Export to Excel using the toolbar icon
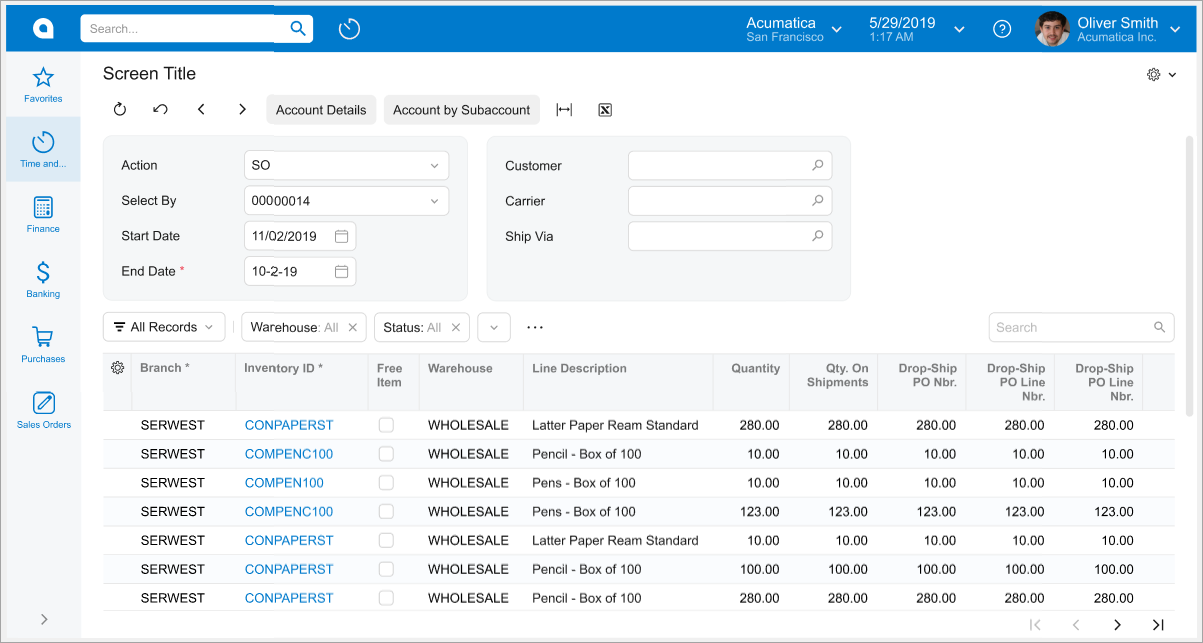 pyautogui.click(x=605, y=110)
